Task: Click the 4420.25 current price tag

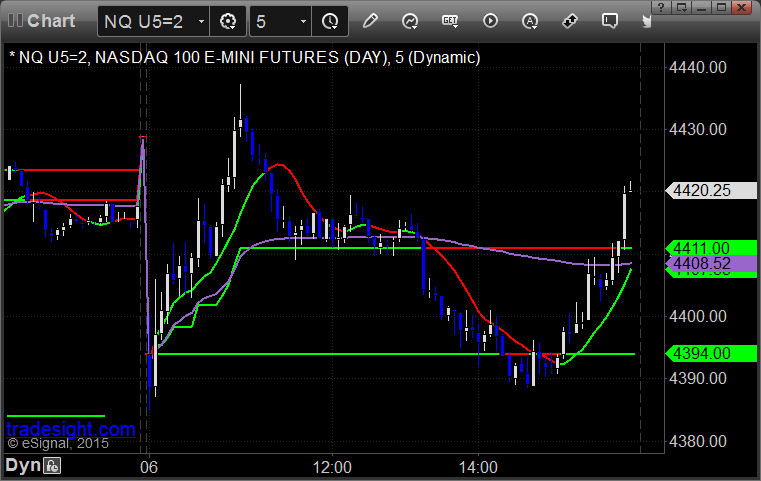Action: pos(711,190)
